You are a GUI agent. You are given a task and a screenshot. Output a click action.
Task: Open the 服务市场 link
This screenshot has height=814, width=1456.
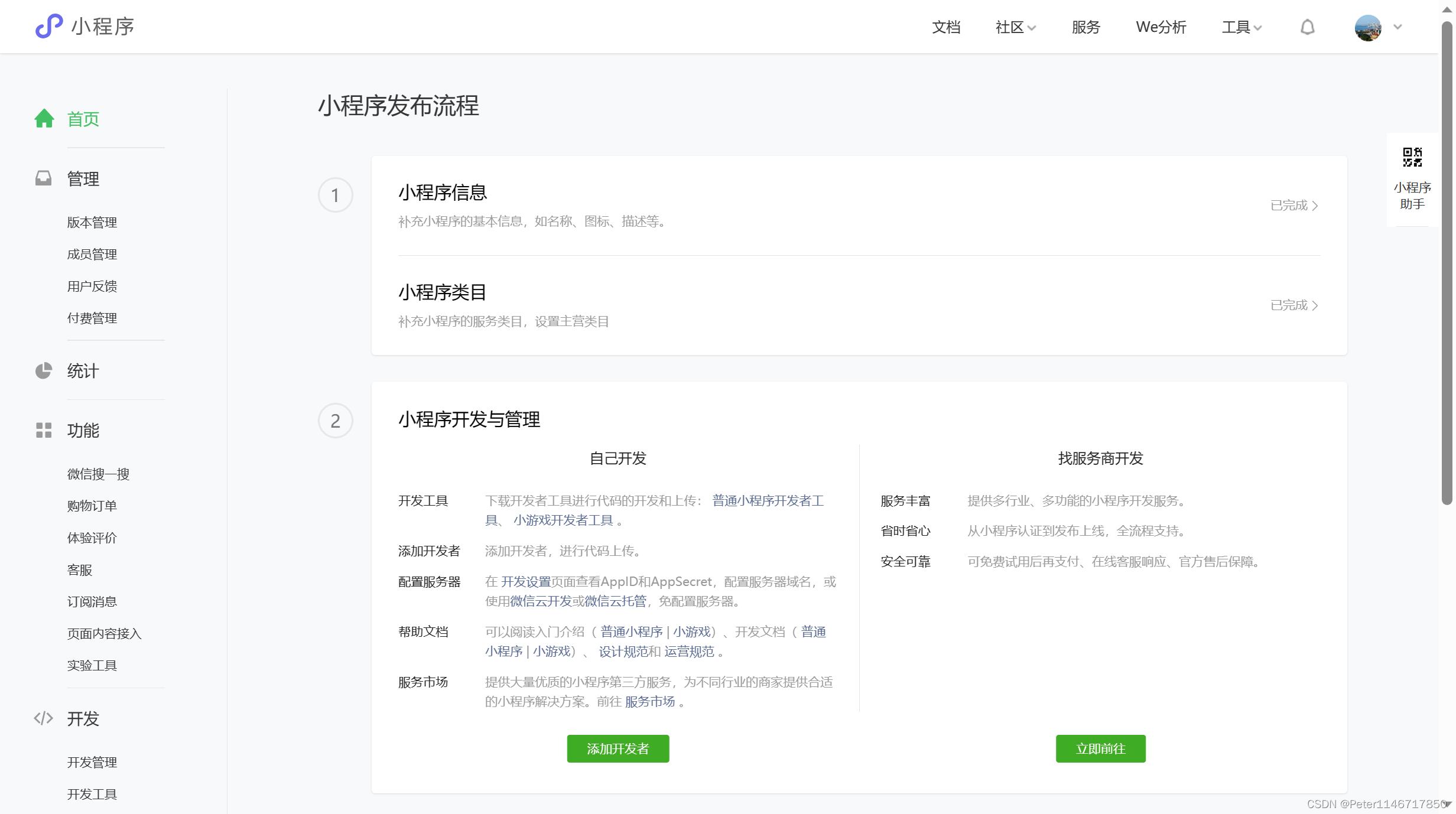click(x=650, y=702)
